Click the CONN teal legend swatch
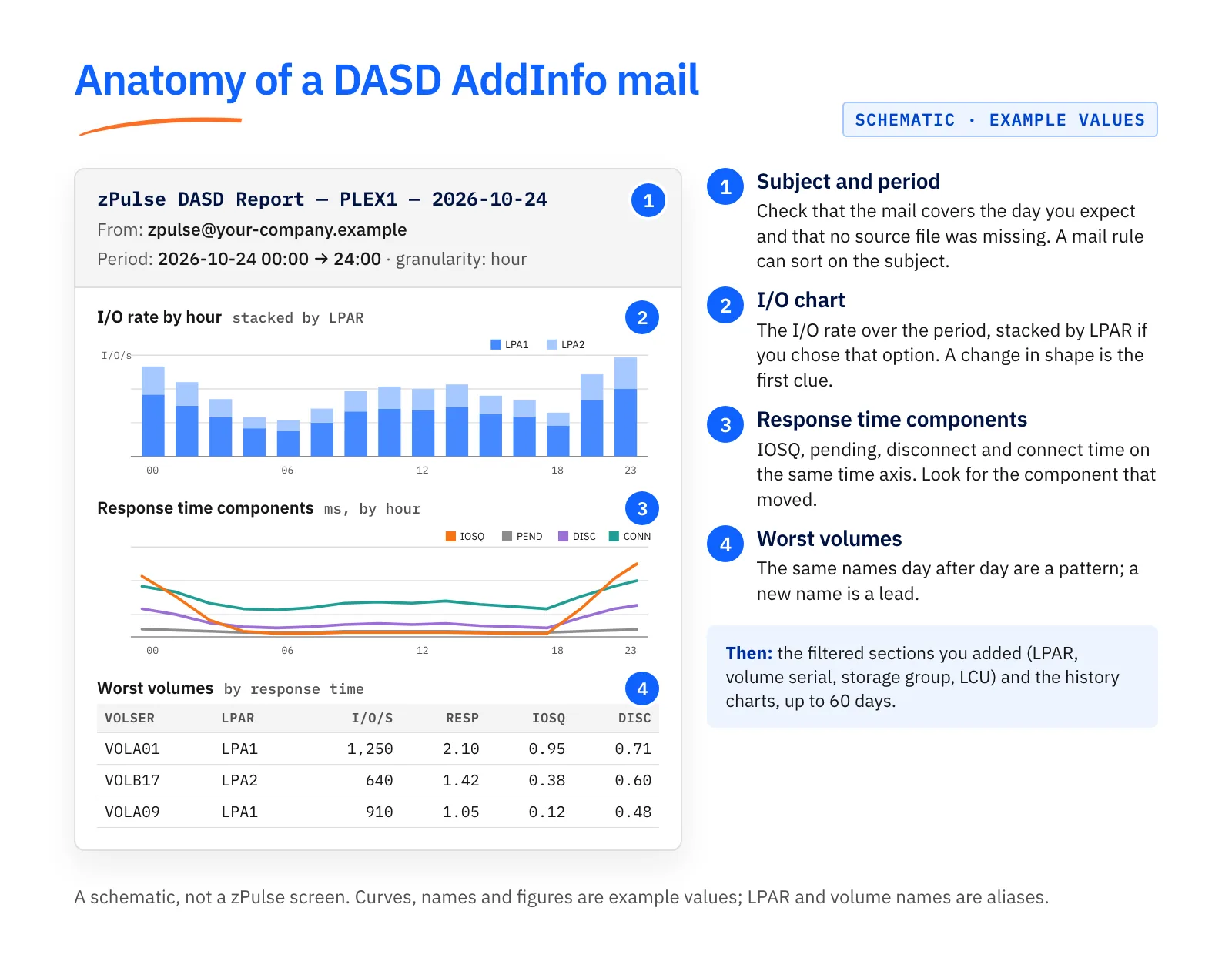This screenshot has height=958, width=1232. [x=614, y=536]
